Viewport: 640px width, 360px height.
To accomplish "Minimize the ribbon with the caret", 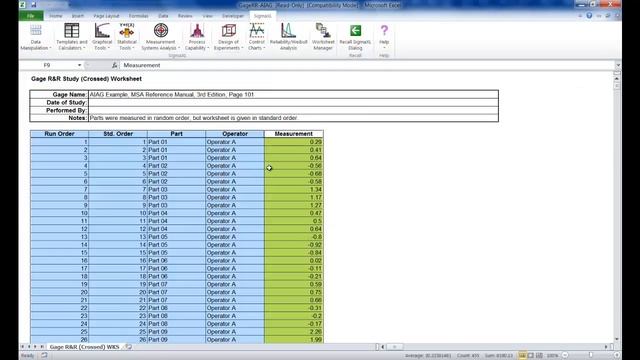I will (580, 16).
